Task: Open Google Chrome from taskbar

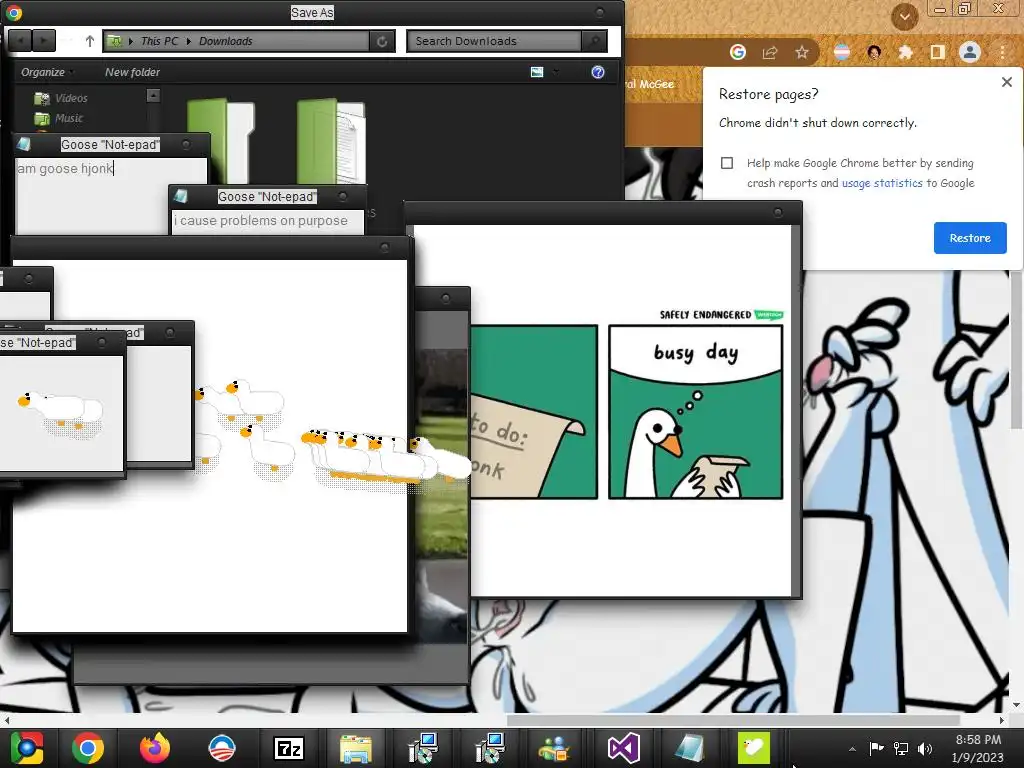Action: coord(88,748)
